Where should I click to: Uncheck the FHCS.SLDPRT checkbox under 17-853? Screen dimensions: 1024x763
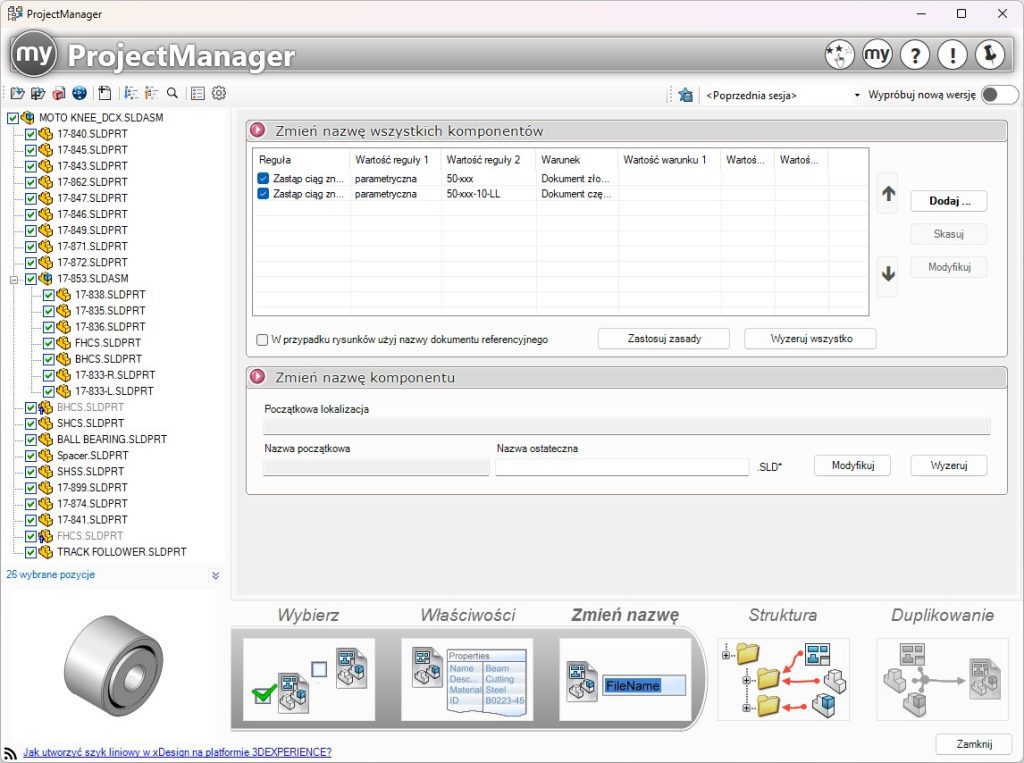click(49, 343)
